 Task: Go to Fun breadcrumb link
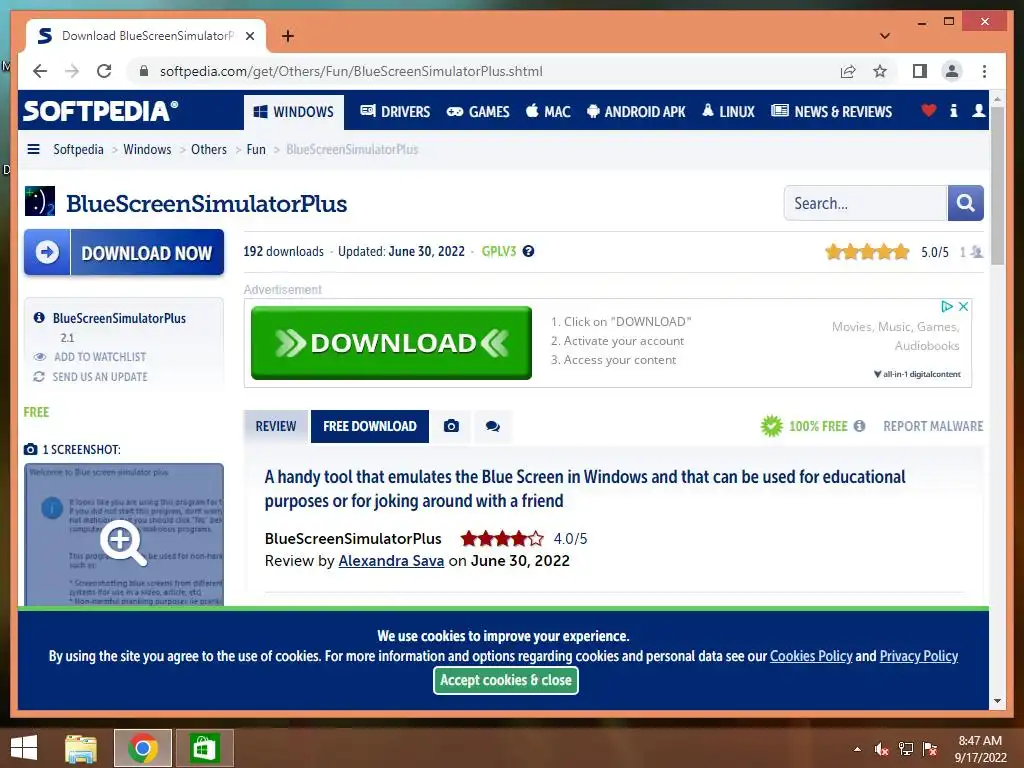click(x=256, y=150)
